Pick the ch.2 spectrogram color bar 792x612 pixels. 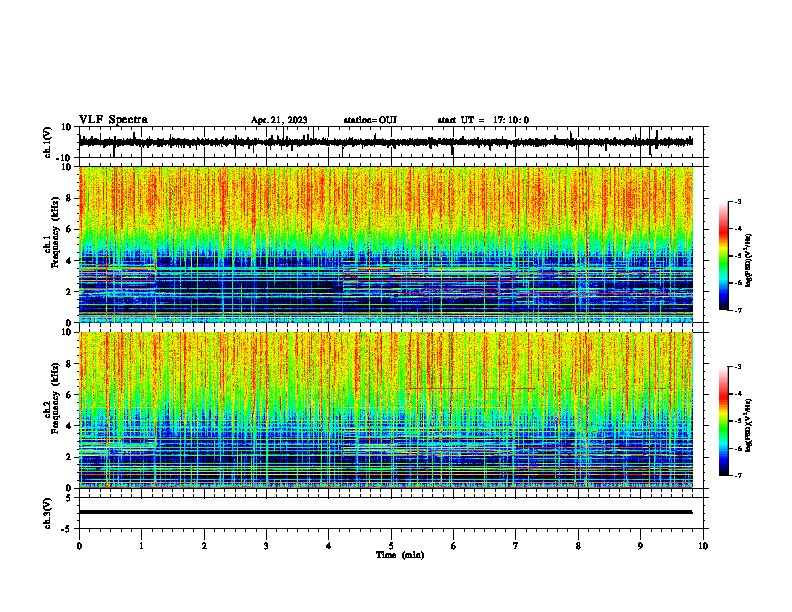click(x=724, y=421)
